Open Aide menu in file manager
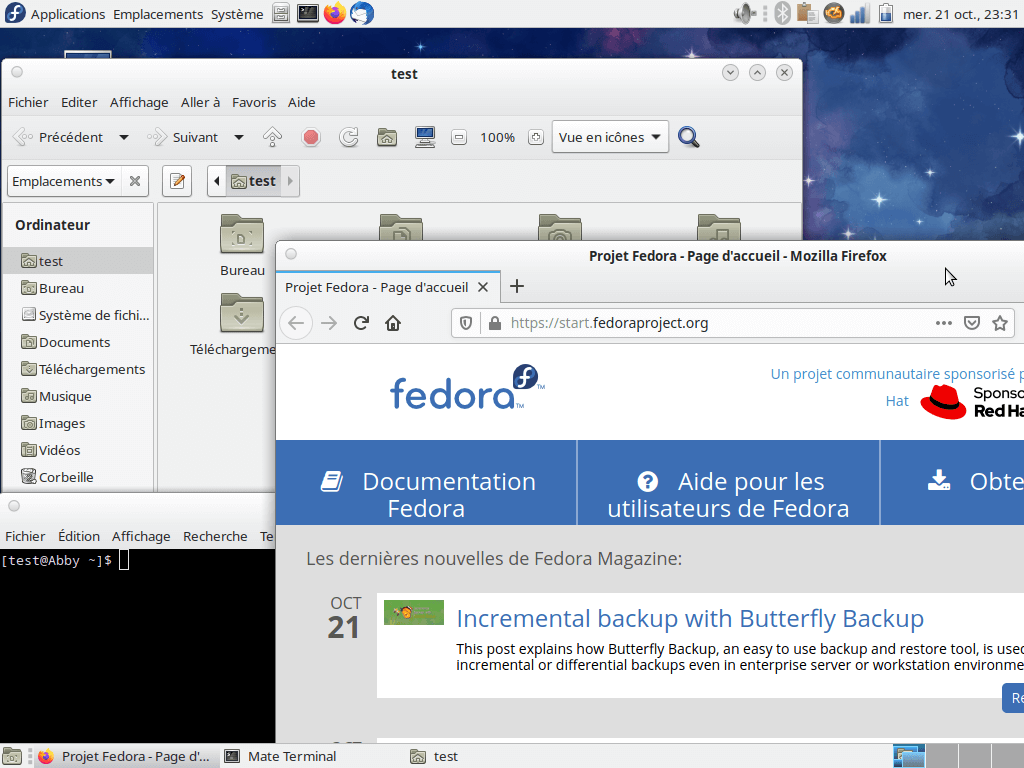Image resolution: width=1024 pixels, height=768 pixels. (x=302, y=103)
